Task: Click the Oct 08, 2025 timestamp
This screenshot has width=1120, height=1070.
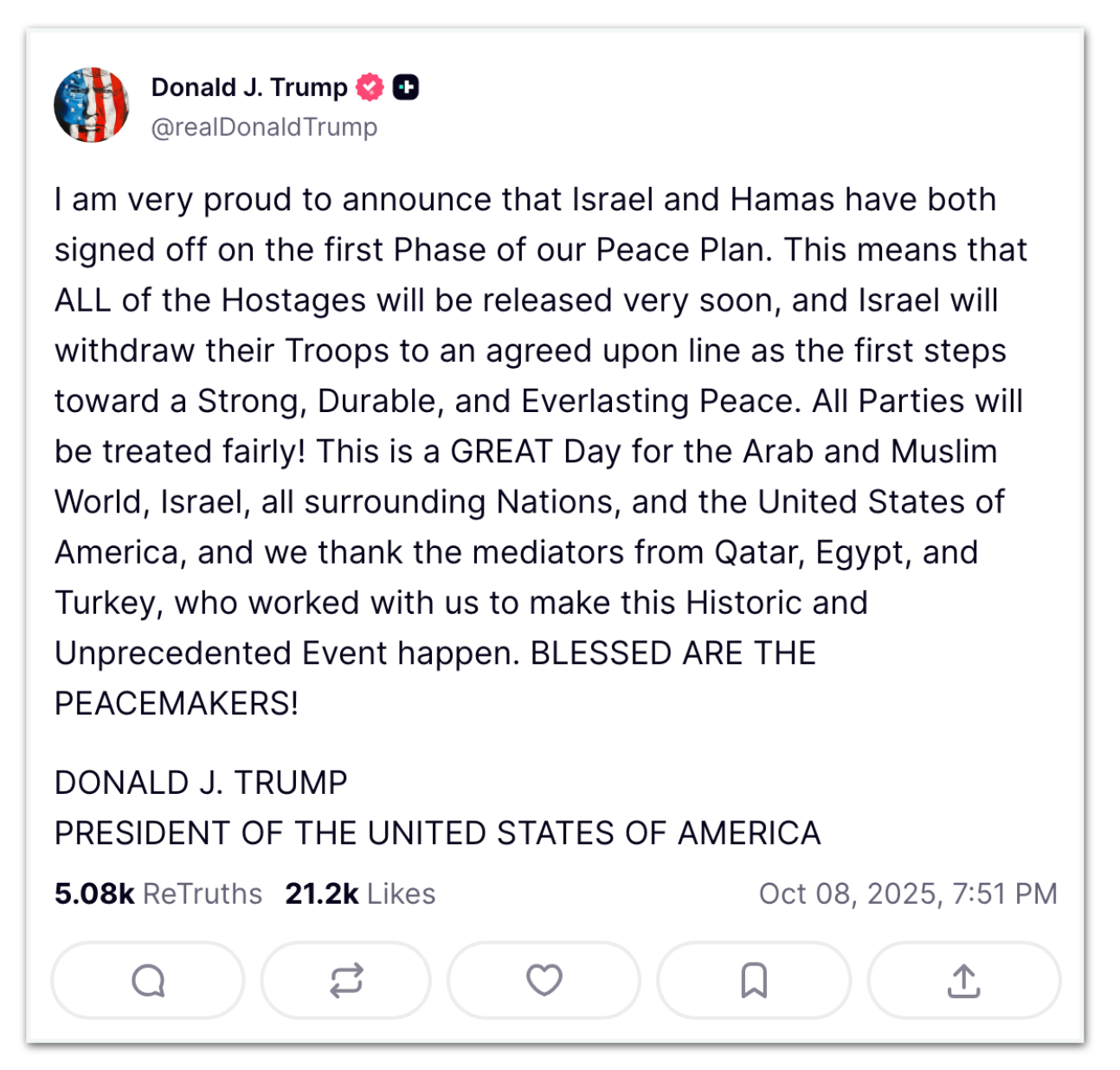Action: point(908,893)
